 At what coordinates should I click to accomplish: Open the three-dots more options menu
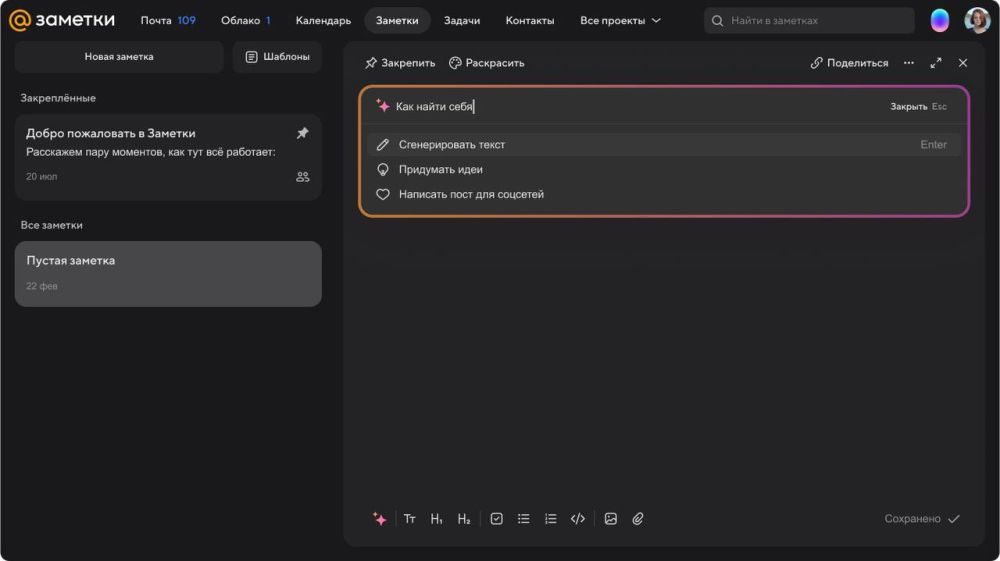908,63
